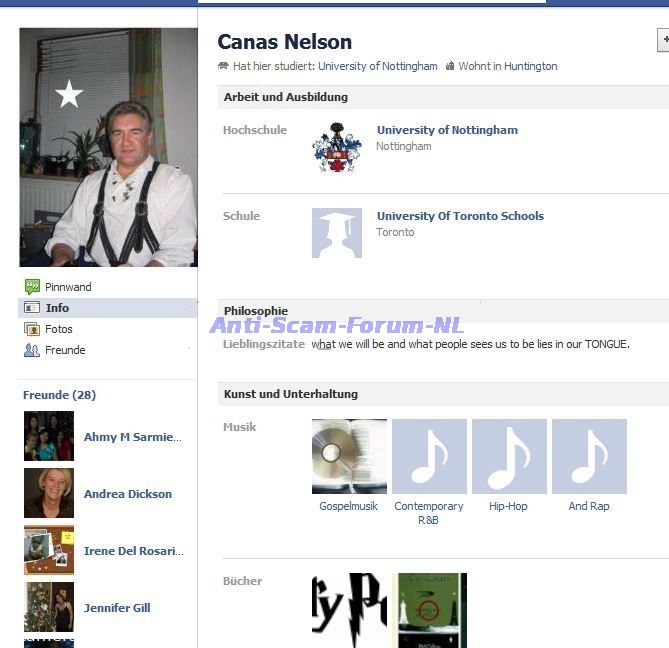Open the Contemporary R&B music note tile
669x648 pixels.
coord(429,456)
